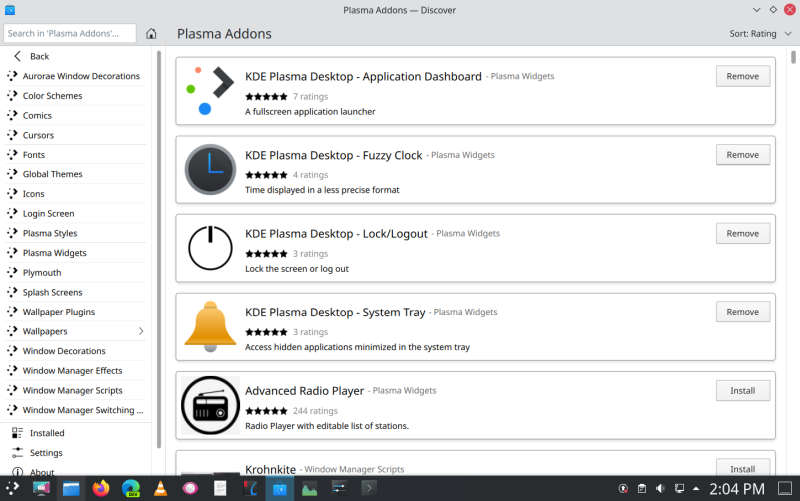Open the system monitor chart taskbar icon
Viewport: 800px width, 501px height.
click(x=309, y=488)
